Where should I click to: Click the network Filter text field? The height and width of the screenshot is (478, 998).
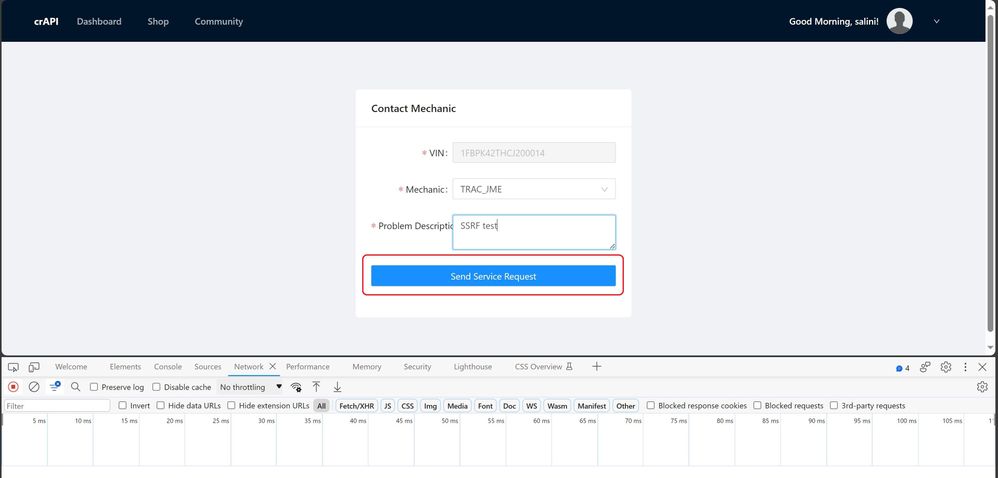click(57, 405)
